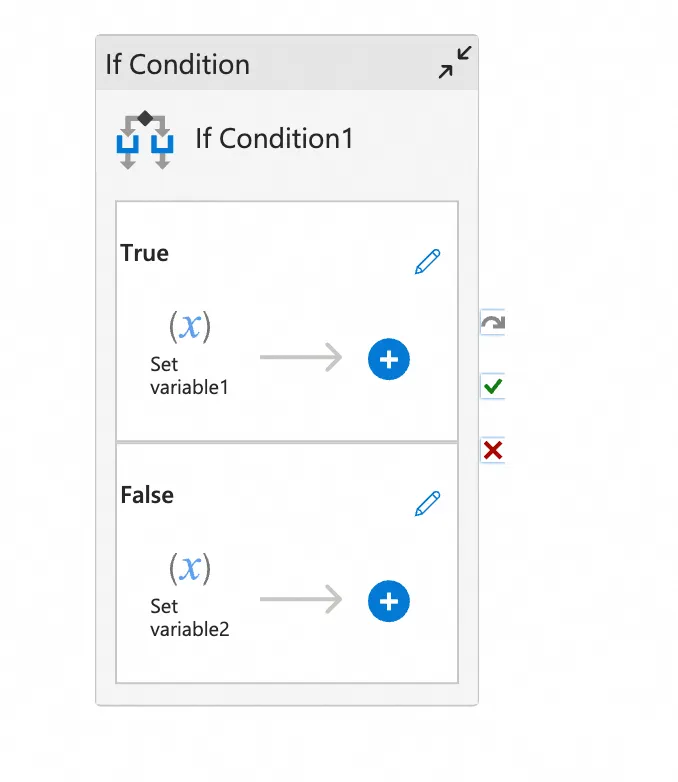Click the arrow connector after Set variable1
Screen dimensions: 678x782
[300, 358]
